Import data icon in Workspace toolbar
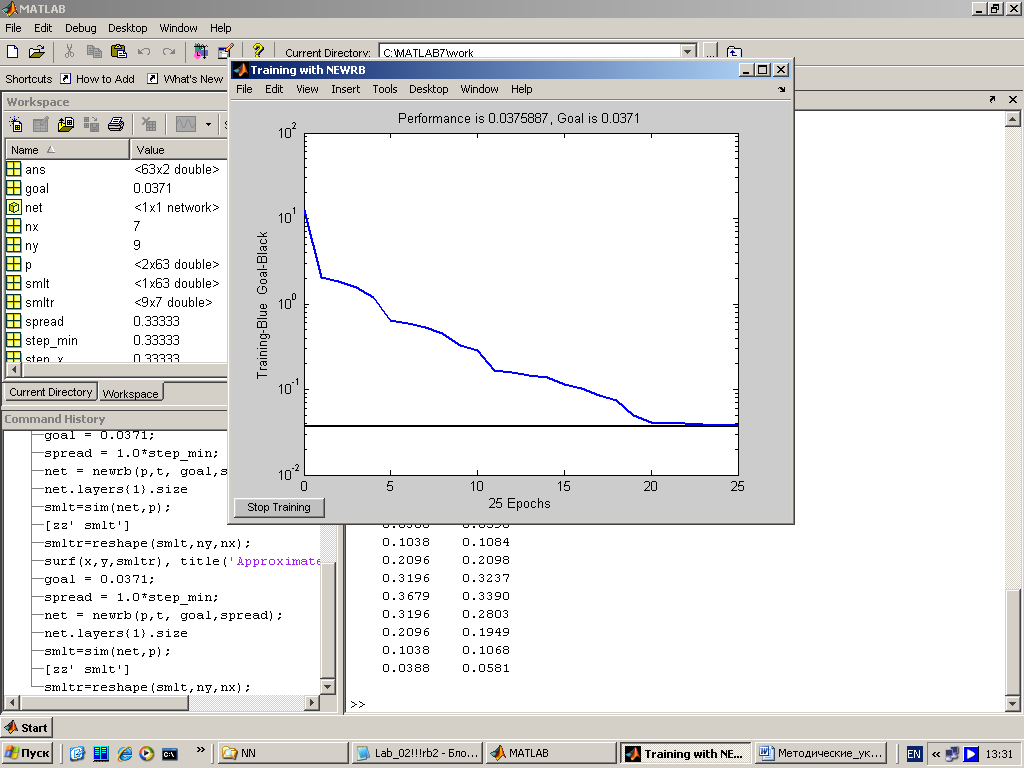The width and height of the screenshot is (1024, 768). coord(66,124)
